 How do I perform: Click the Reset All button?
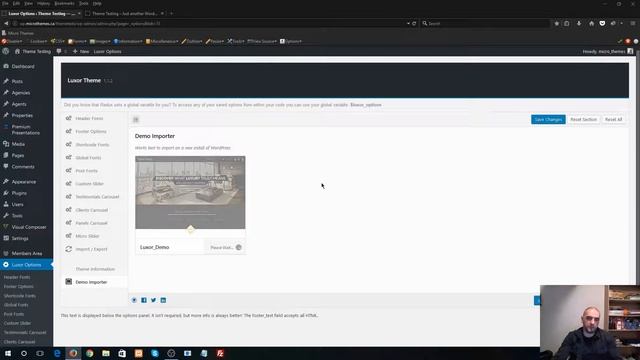click(613, 119)
